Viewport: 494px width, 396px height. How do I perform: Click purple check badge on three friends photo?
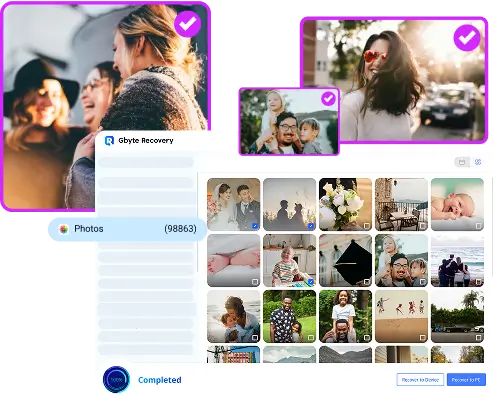pyautogui.click(x=187, y=24)
